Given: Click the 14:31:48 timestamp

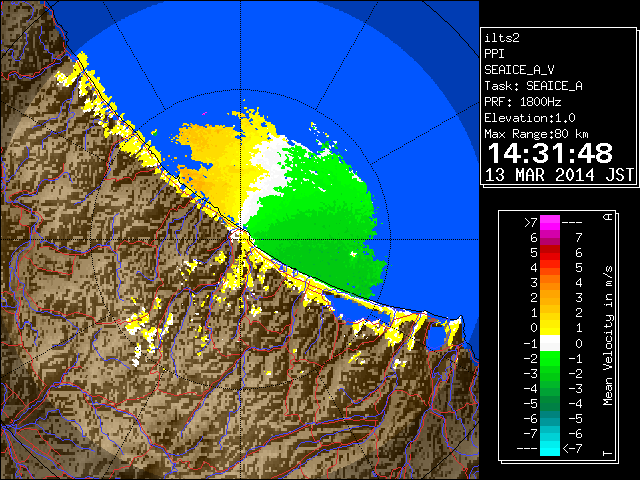Looking at the screenshot, I should (550, 153).
